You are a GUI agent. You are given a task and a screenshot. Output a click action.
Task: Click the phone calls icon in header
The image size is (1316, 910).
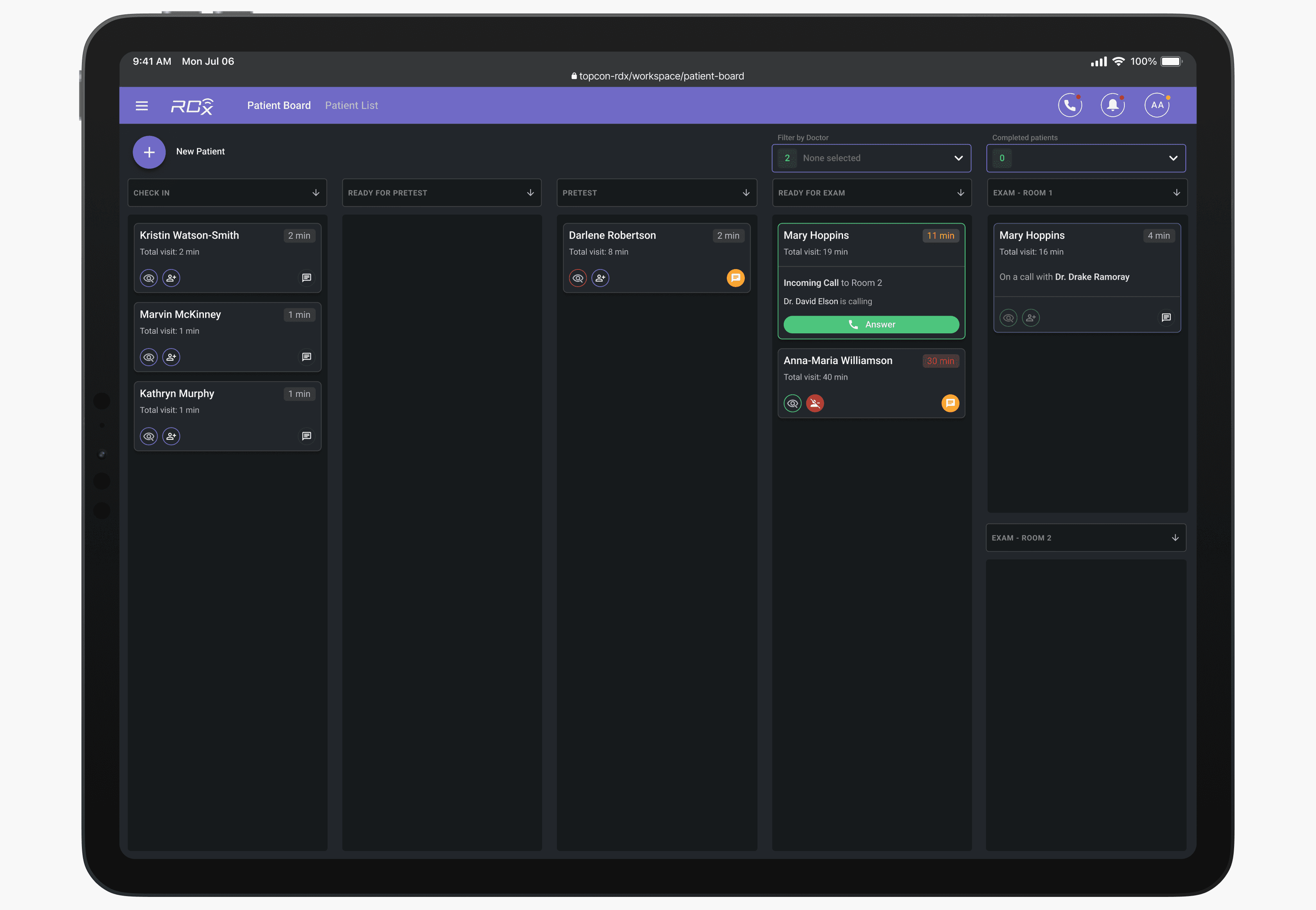click(x=1070, y=106)
